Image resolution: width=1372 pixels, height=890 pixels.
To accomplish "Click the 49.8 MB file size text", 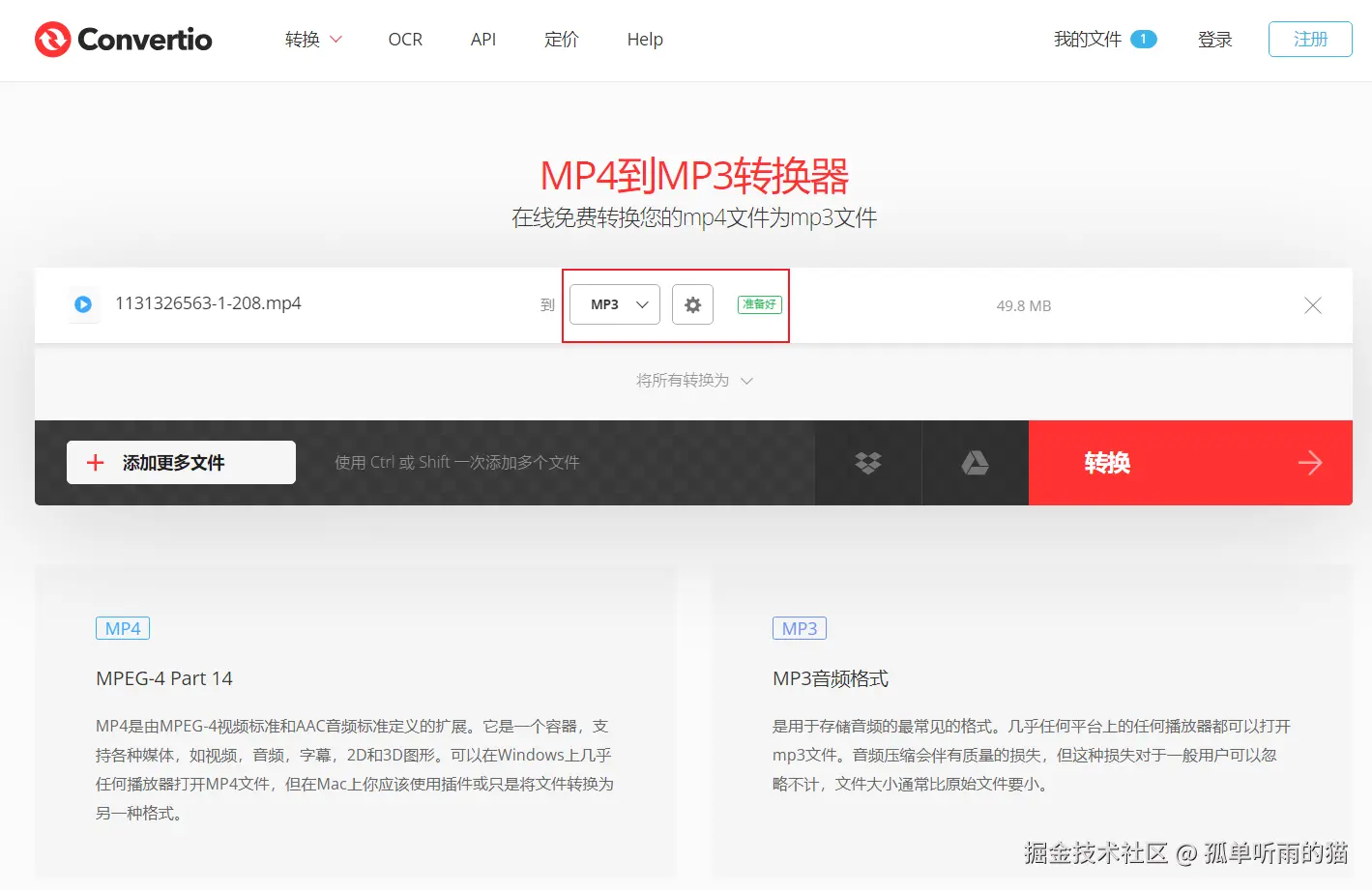I will tap(1024, 305).
